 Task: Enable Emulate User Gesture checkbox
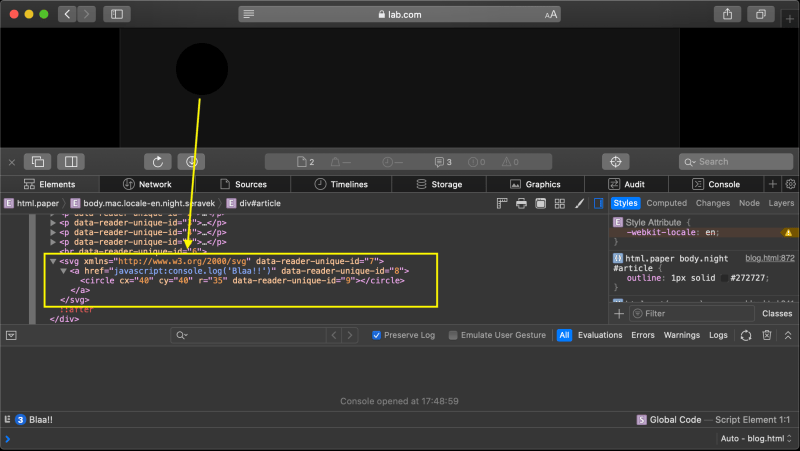453,335
